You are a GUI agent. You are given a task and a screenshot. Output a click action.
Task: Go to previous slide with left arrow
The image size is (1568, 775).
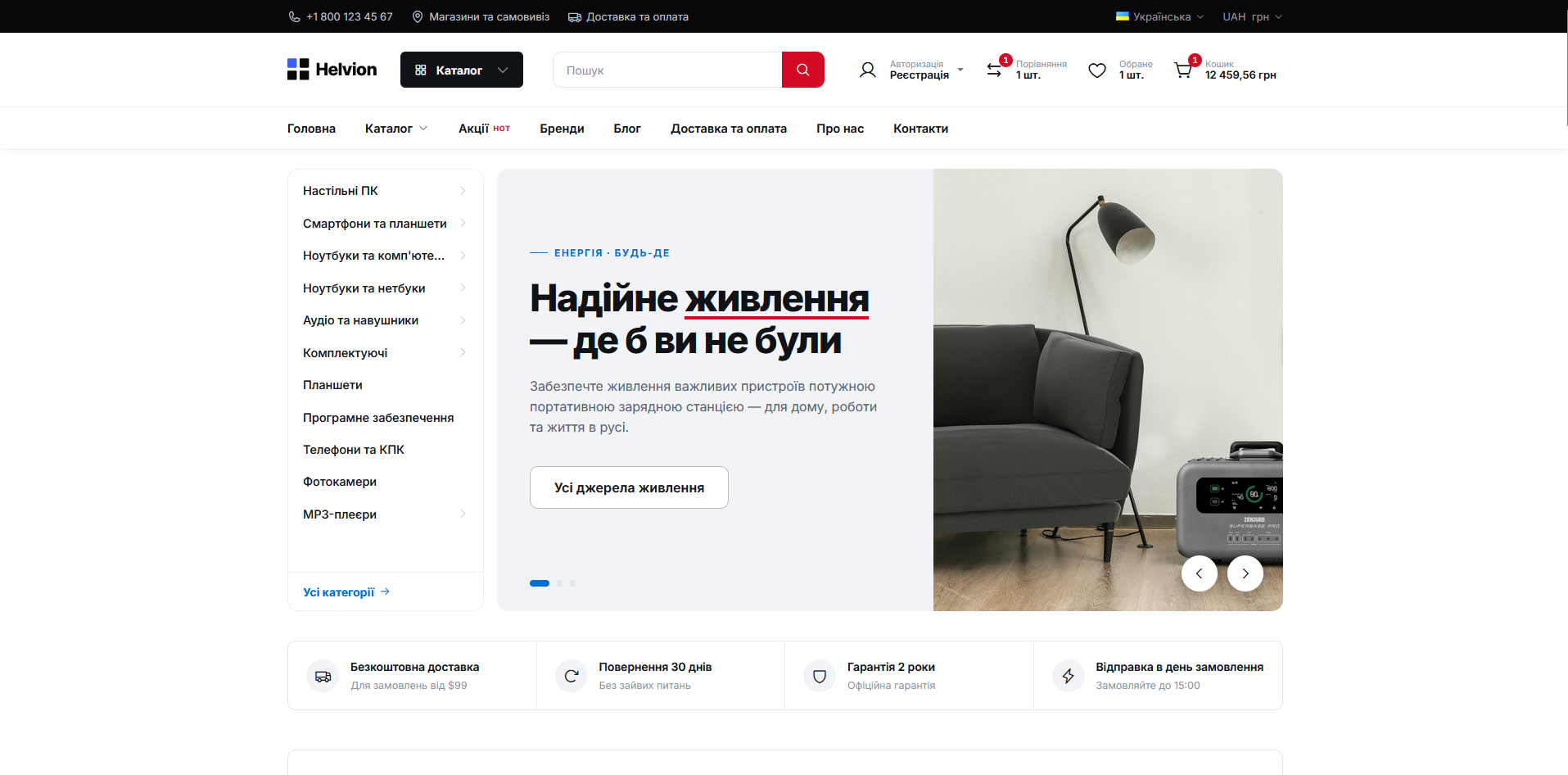(x=1199, y=573)
